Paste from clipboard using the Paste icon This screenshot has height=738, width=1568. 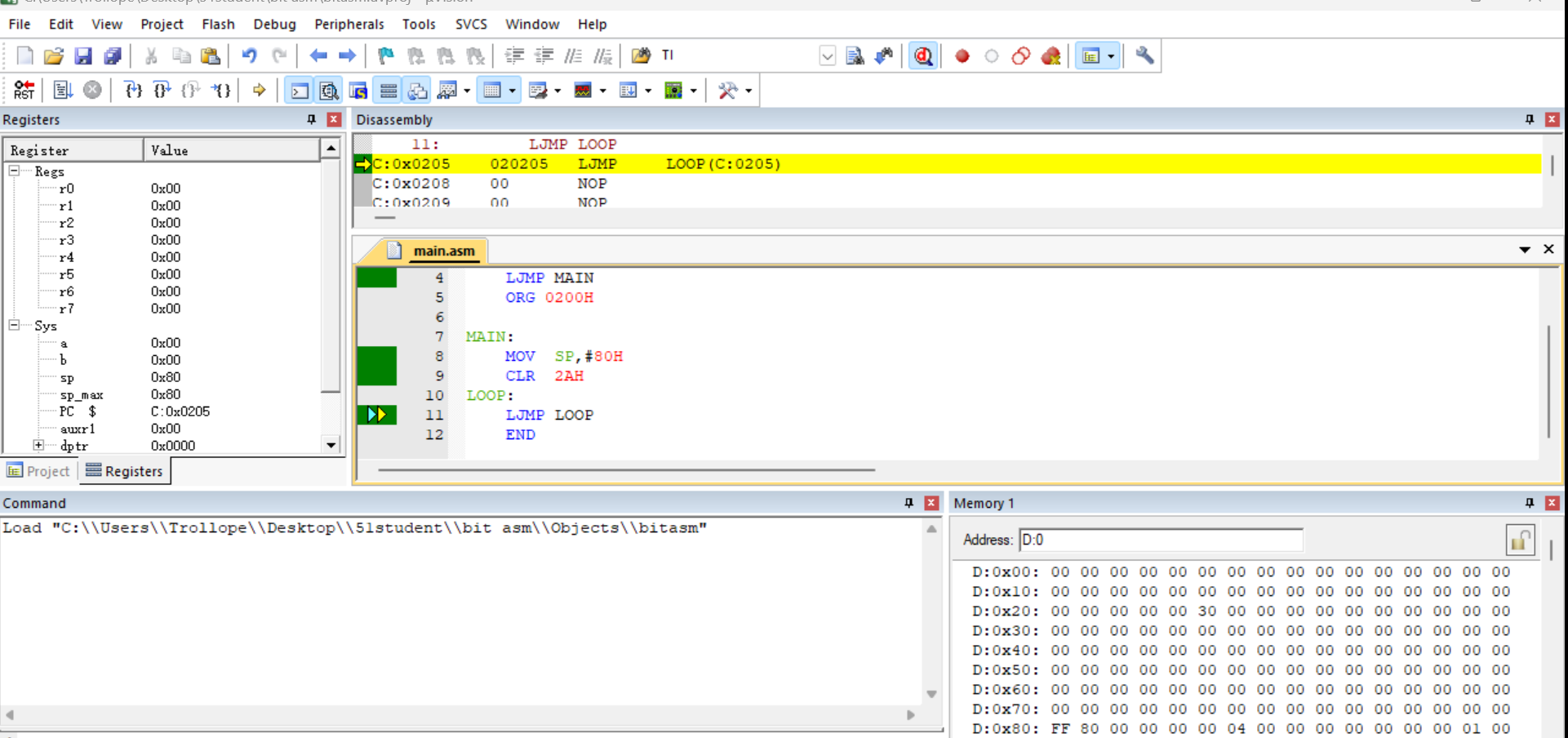211,56
